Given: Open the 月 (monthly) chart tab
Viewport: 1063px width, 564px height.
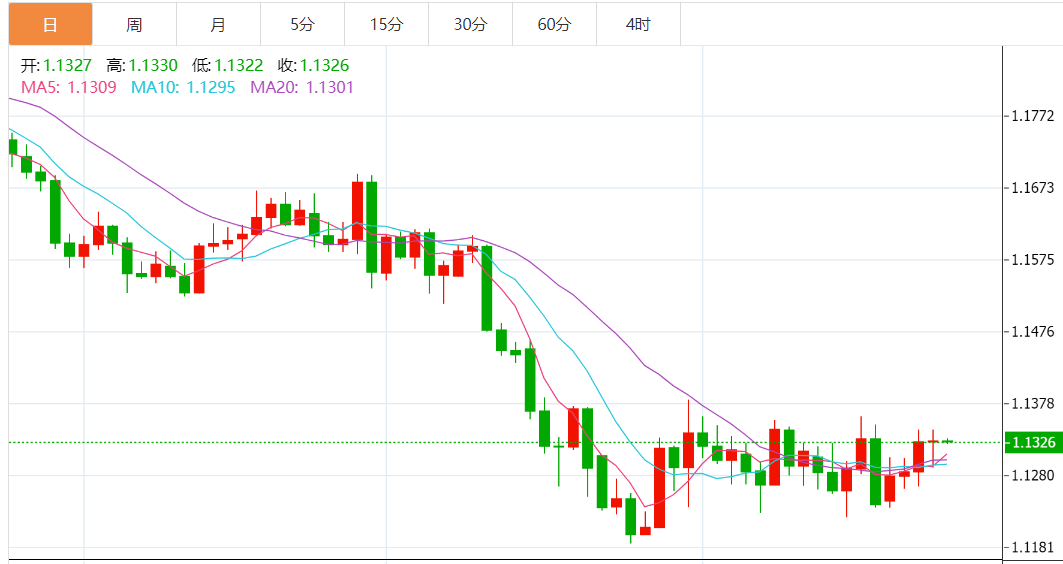Looking at the screenshot, I should [218, 24].
